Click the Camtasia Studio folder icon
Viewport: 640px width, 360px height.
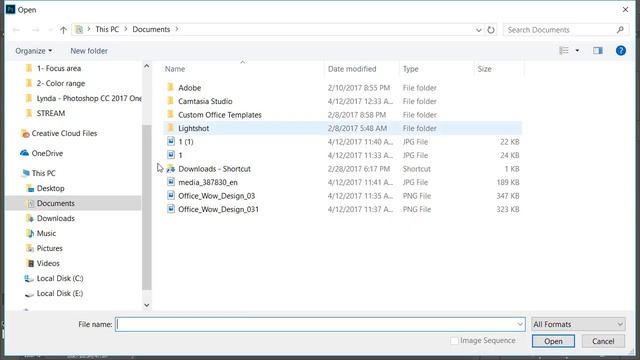click(171, 101)
